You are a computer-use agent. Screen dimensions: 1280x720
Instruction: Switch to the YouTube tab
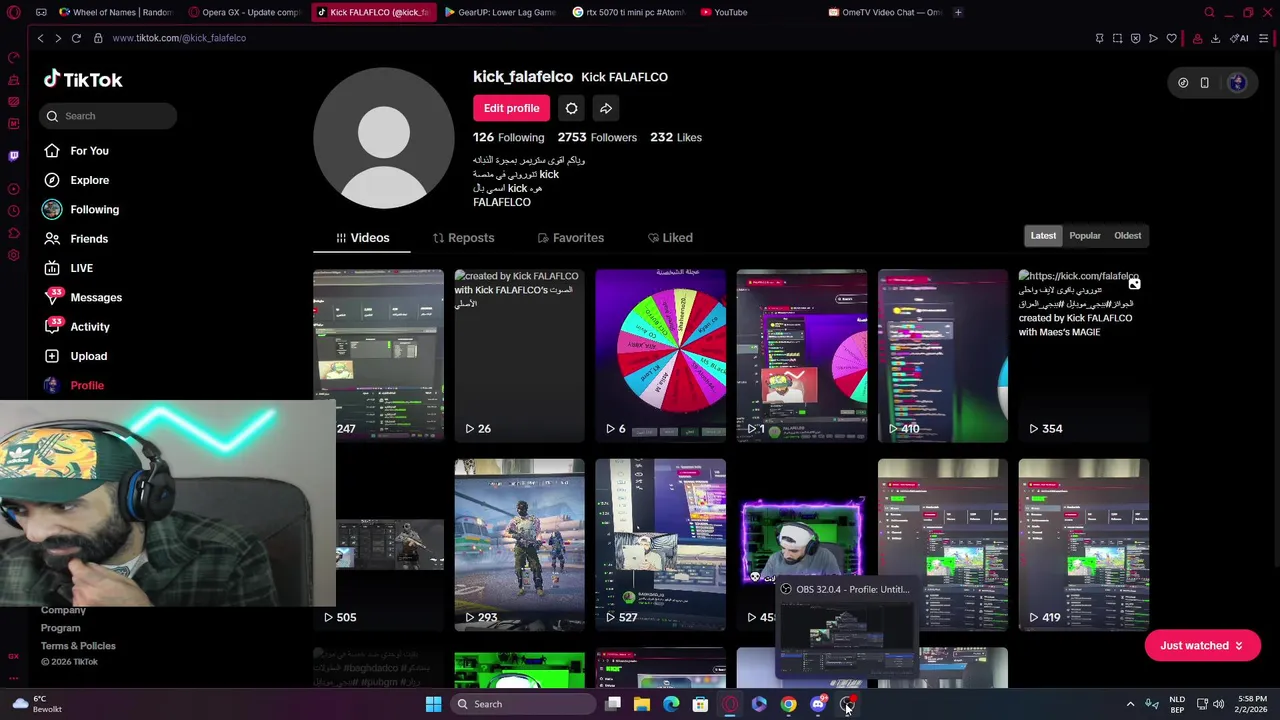coord(730,12)
